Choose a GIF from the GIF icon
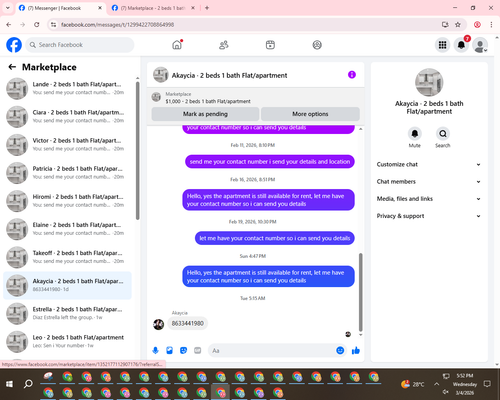500x400 pixels. [x=198, y=350]
